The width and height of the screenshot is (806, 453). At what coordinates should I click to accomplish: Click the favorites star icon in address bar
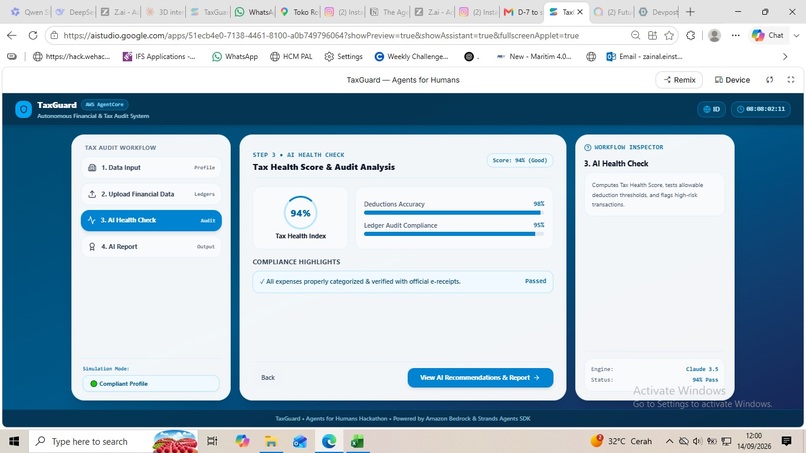click(x=669, y=35)
